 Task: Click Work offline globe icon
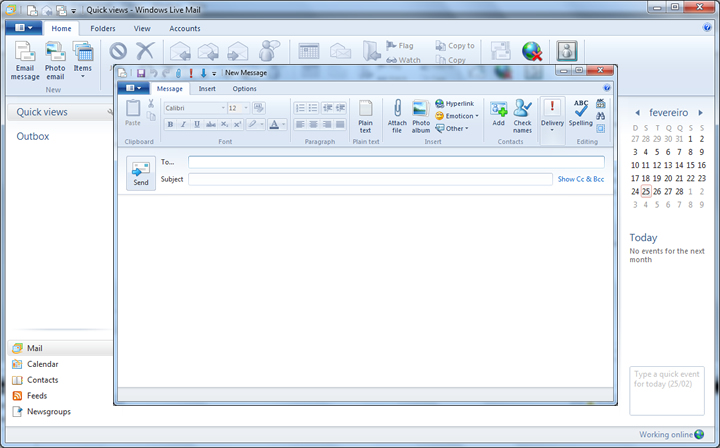point(532,51)
